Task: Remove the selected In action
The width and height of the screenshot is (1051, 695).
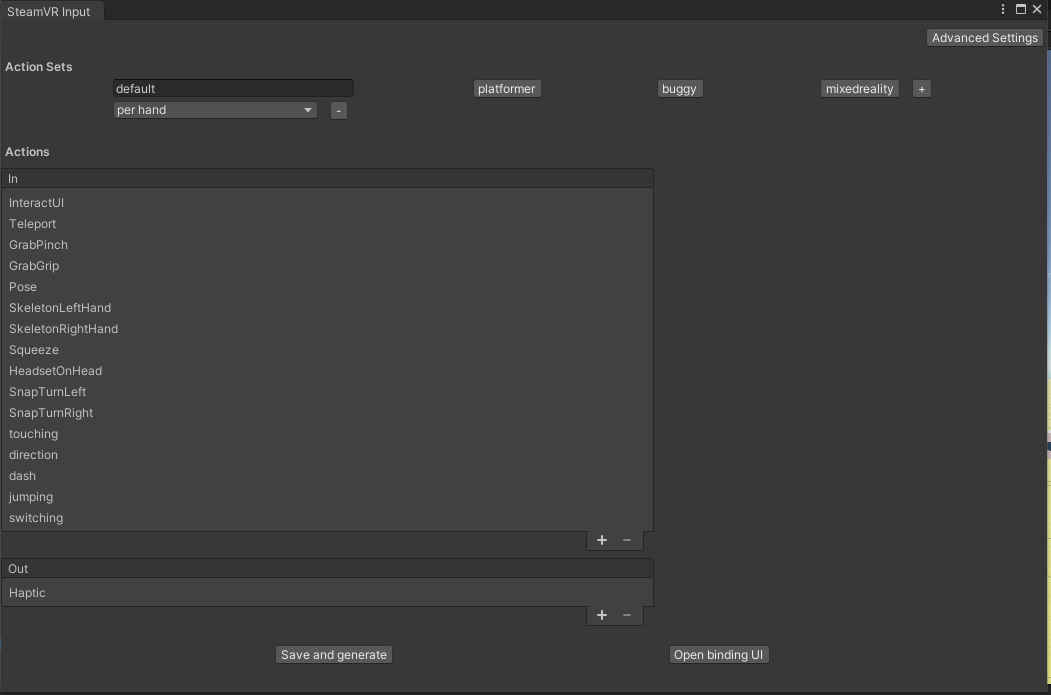Action: pos(627,540)
